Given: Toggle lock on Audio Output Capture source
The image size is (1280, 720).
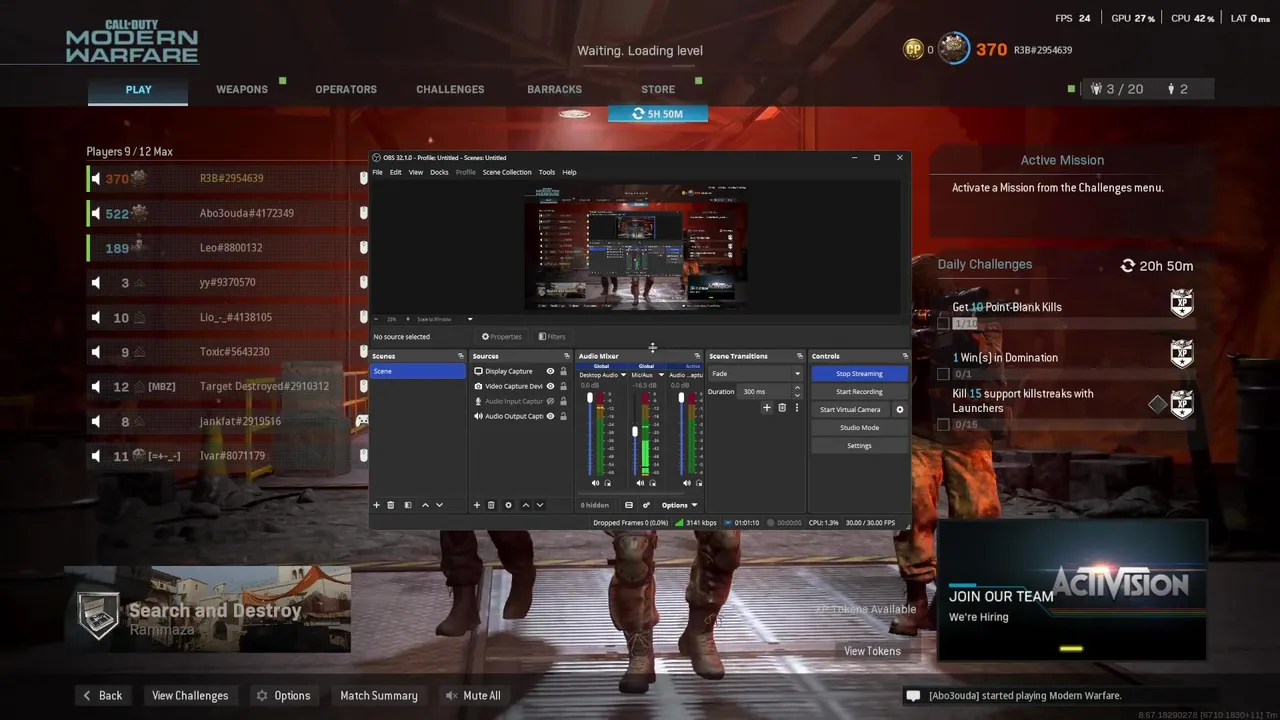Looking at the screenshot, I should (563, 416).
